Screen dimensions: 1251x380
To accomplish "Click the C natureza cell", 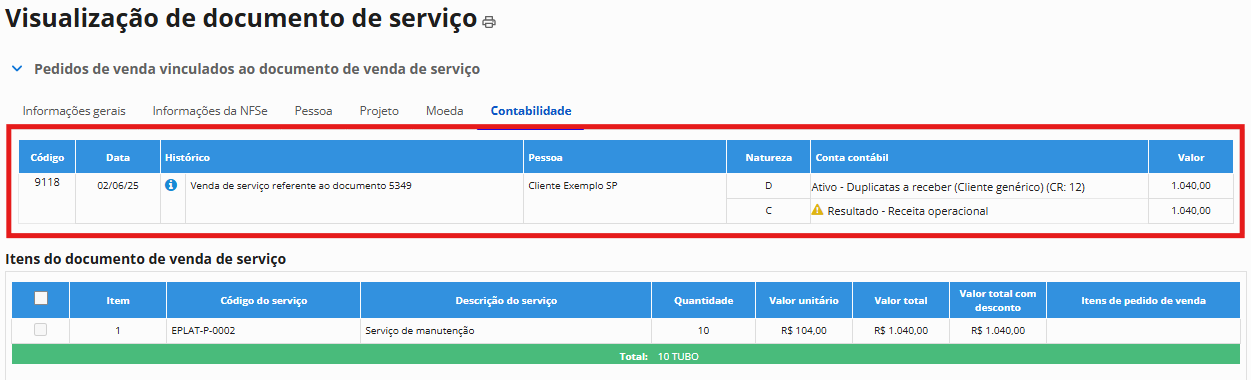I will (x=768, y=211).
